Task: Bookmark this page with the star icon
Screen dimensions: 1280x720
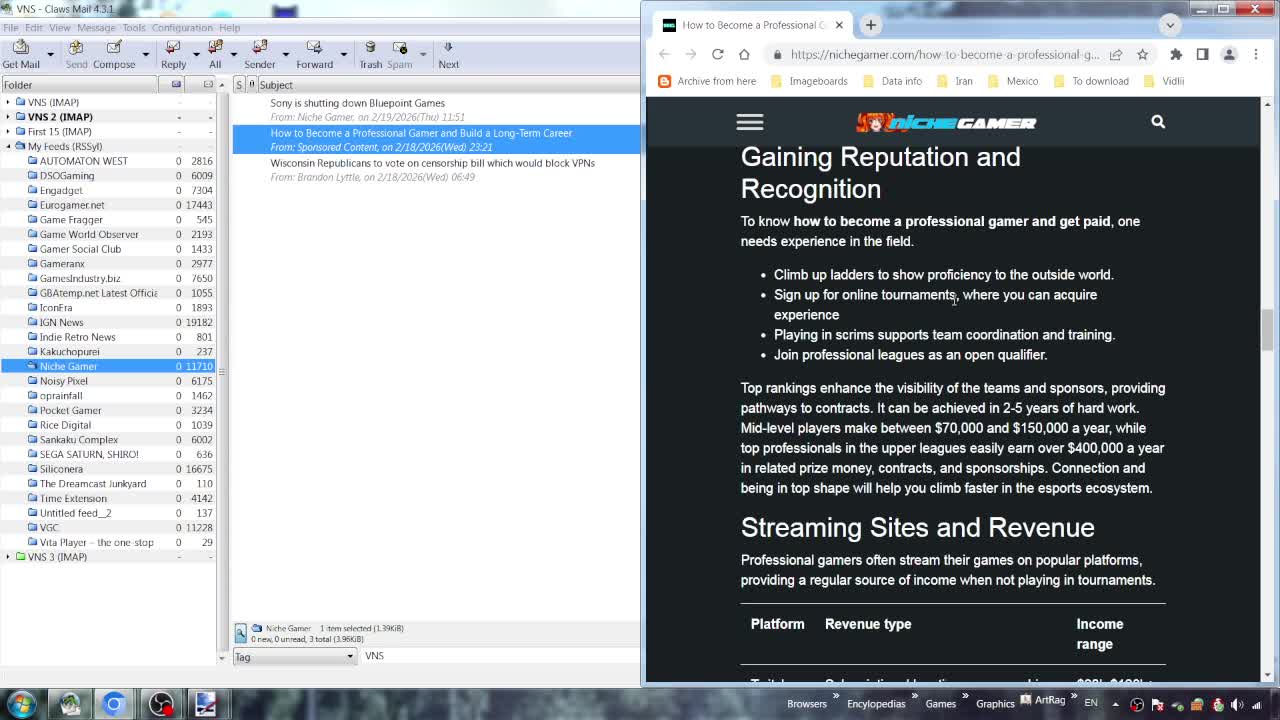Action: [x=1142, y=54]
